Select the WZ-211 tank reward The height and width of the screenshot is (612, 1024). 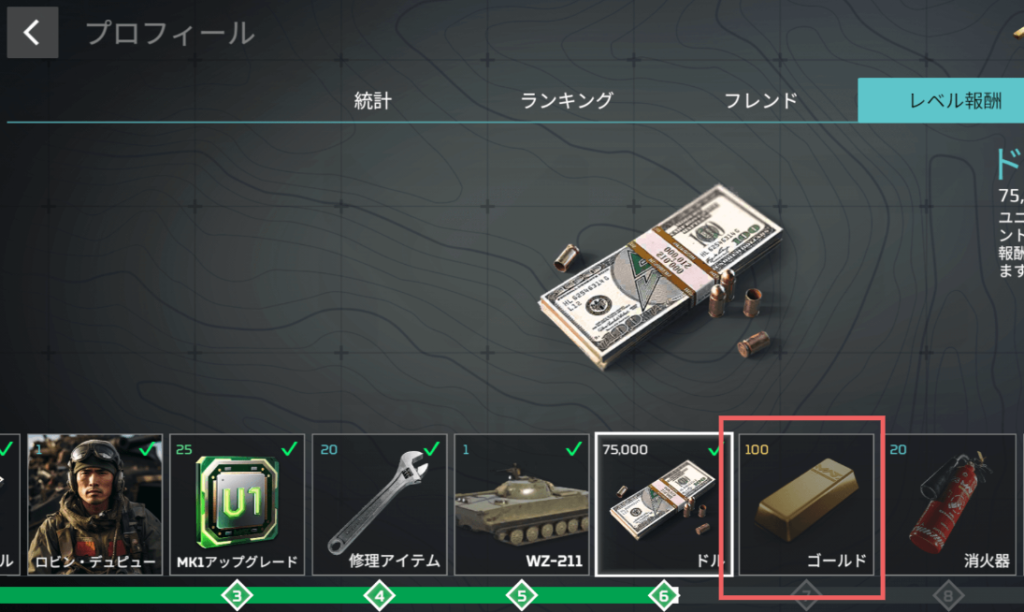point(522,504)
